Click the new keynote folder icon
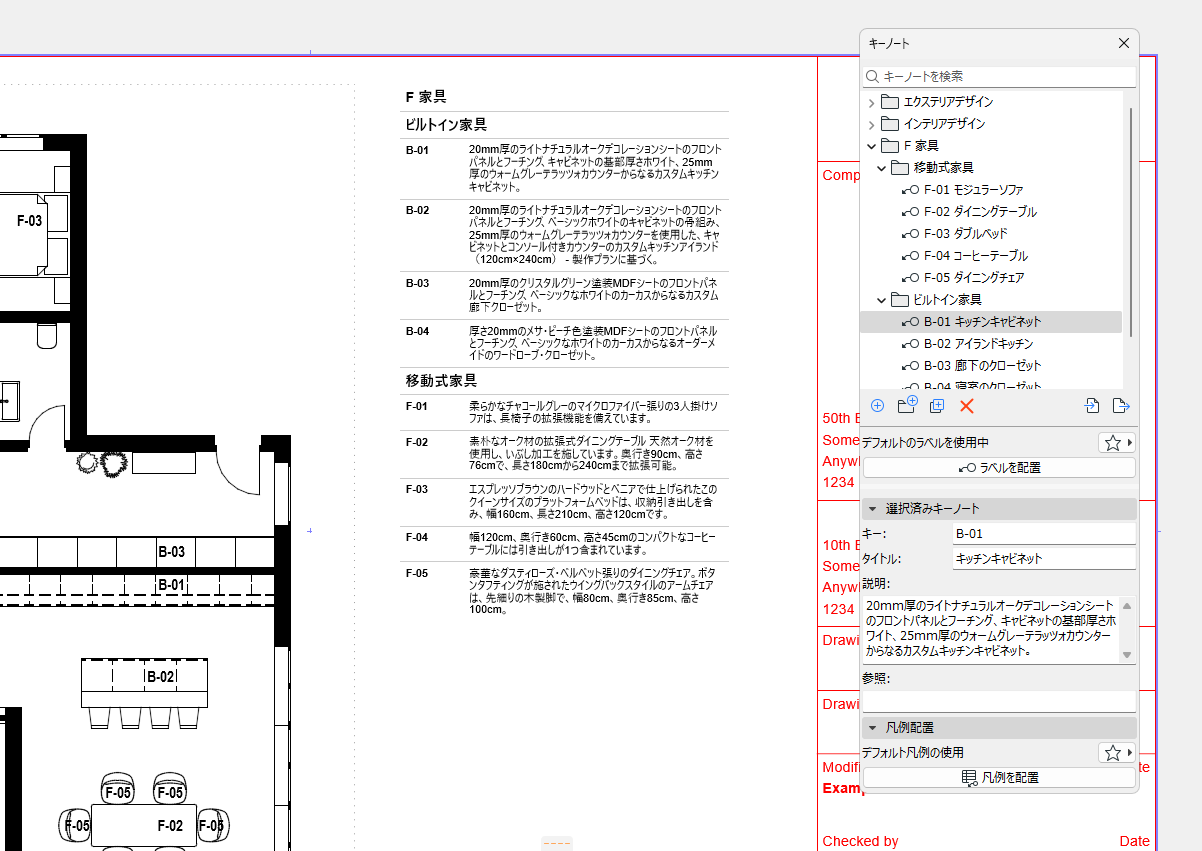 point(908,405)
